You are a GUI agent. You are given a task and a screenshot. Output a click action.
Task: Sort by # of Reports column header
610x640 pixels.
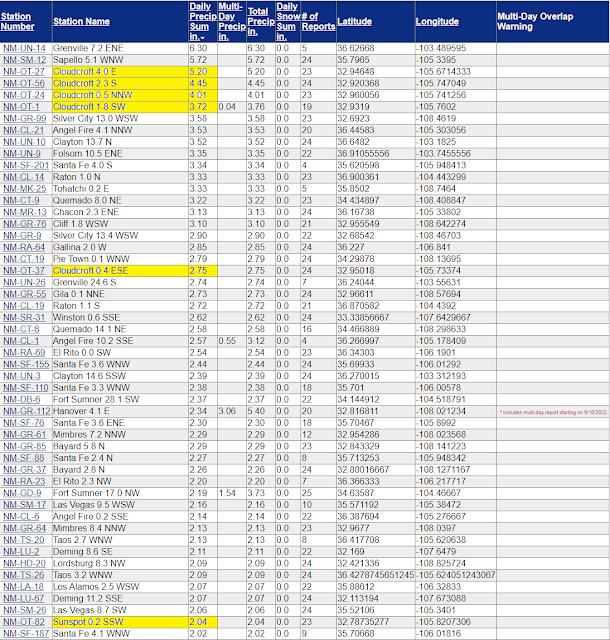pos(318,22)
